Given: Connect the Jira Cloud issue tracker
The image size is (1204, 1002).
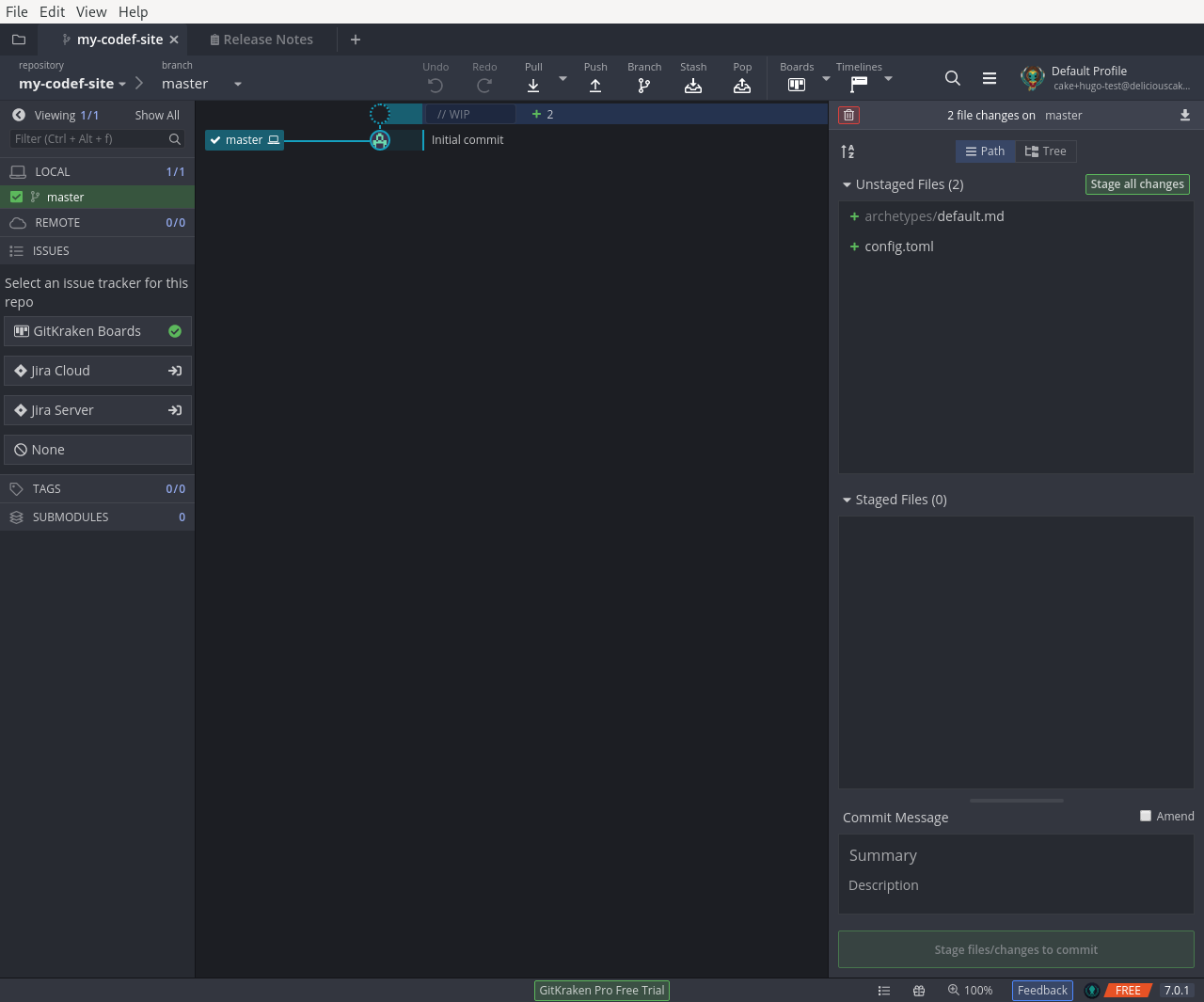Looking at the screenshot, I should (98, 371).
